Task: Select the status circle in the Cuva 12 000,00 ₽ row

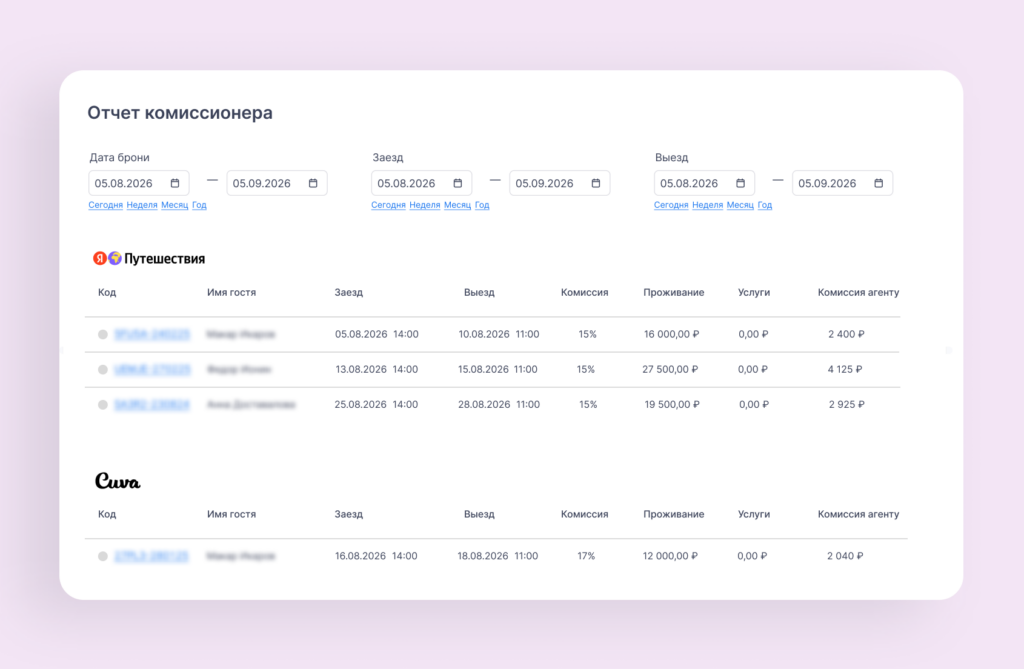Action: point(103,557)
